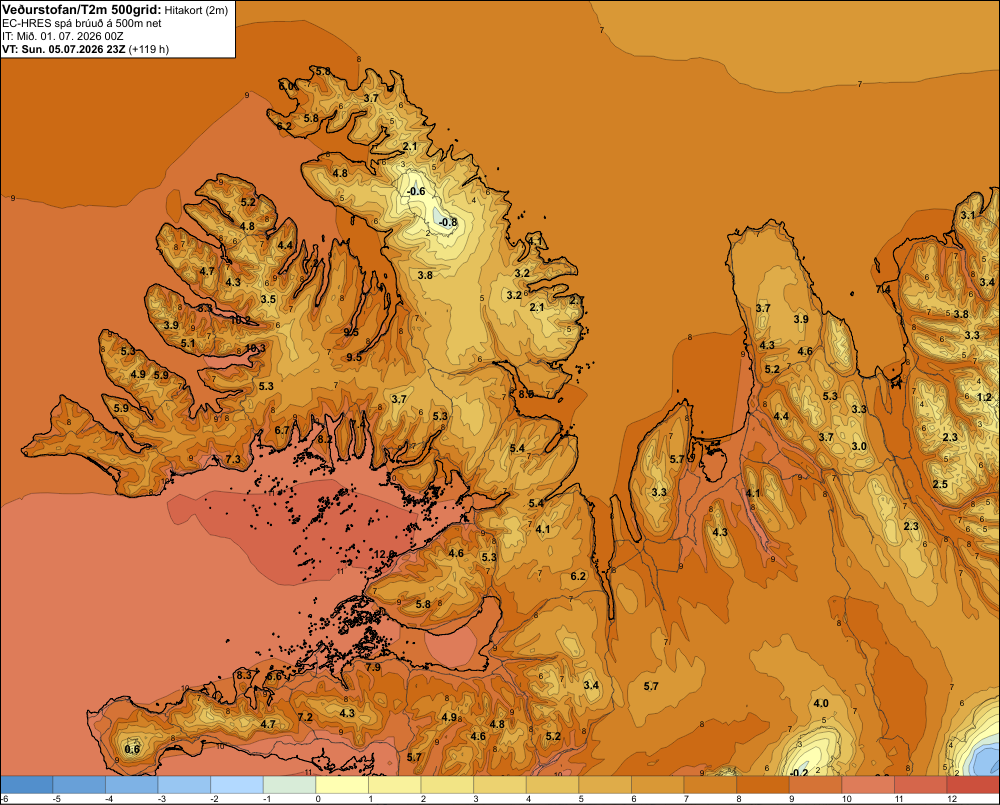Click the "7.2" temperature value
Image resolution: width=1000 pixels, height=805 pixels.
(x=305, y=717)
